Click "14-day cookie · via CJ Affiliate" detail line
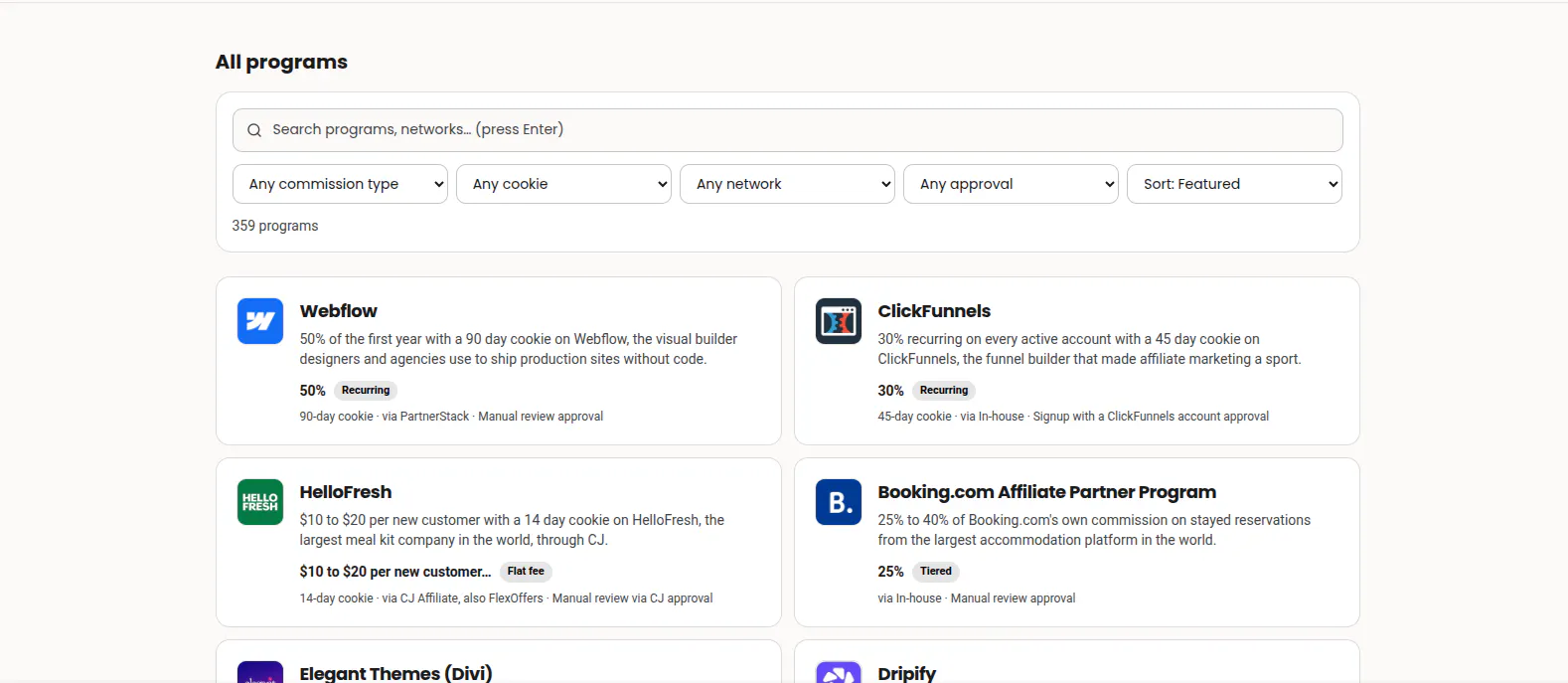Screen dimensions: 1568x683 pyautogui.click(x=507, y=598)
